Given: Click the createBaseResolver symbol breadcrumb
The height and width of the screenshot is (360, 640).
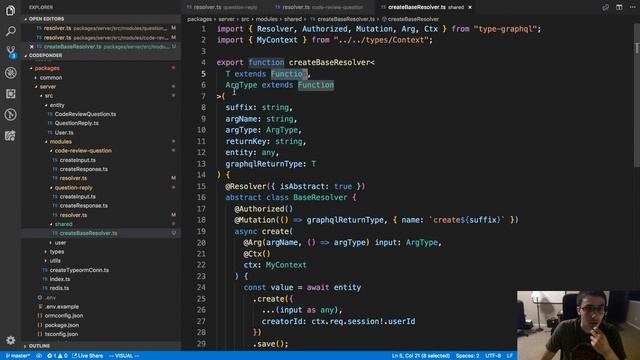Looking at the screenshot, I should [413, 19].
